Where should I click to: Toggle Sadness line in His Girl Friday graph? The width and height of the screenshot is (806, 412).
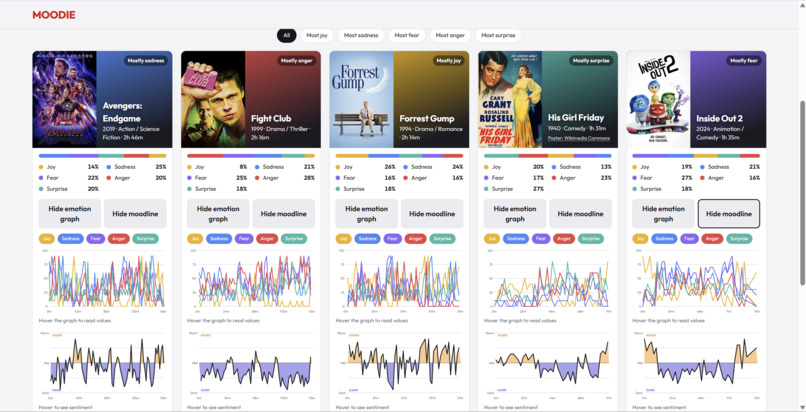[516, 239]
